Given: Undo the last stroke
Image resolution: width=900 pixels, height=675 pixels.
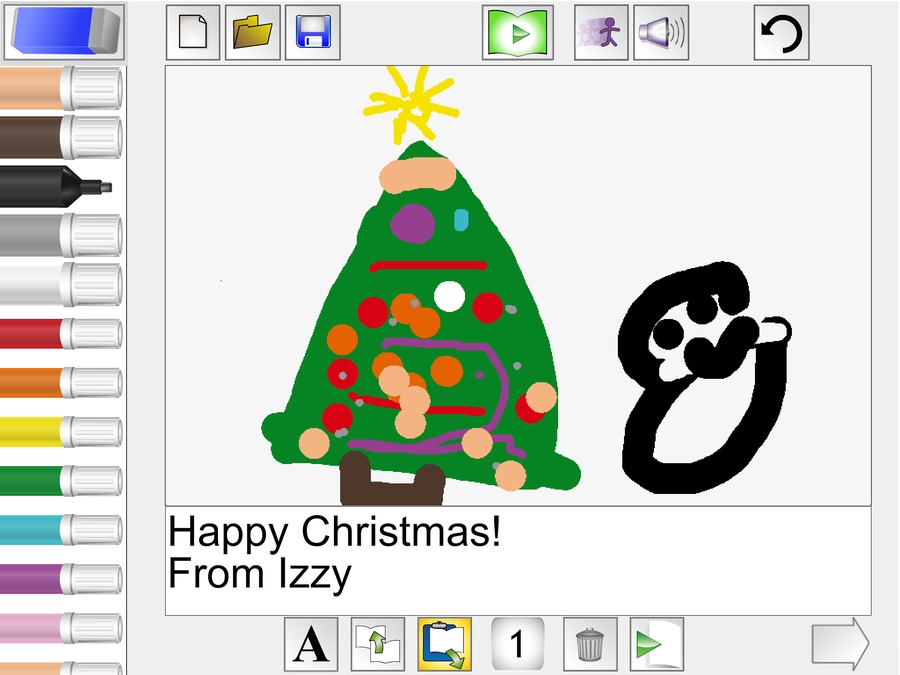Looking at the screenshot, I should pyautogui.click(x=781, y=32).
